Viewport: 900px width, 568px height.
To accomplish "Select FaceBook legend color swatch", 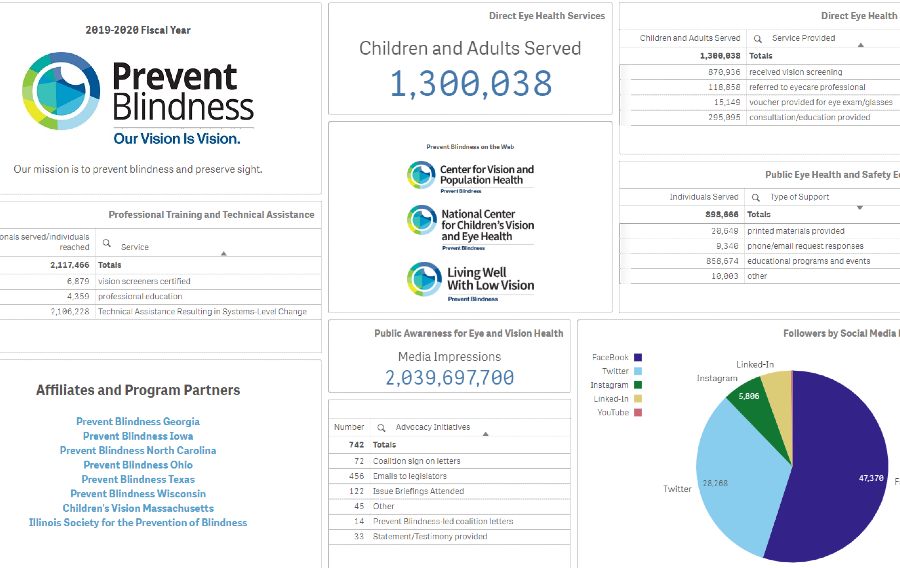I will tap(638, 357).
